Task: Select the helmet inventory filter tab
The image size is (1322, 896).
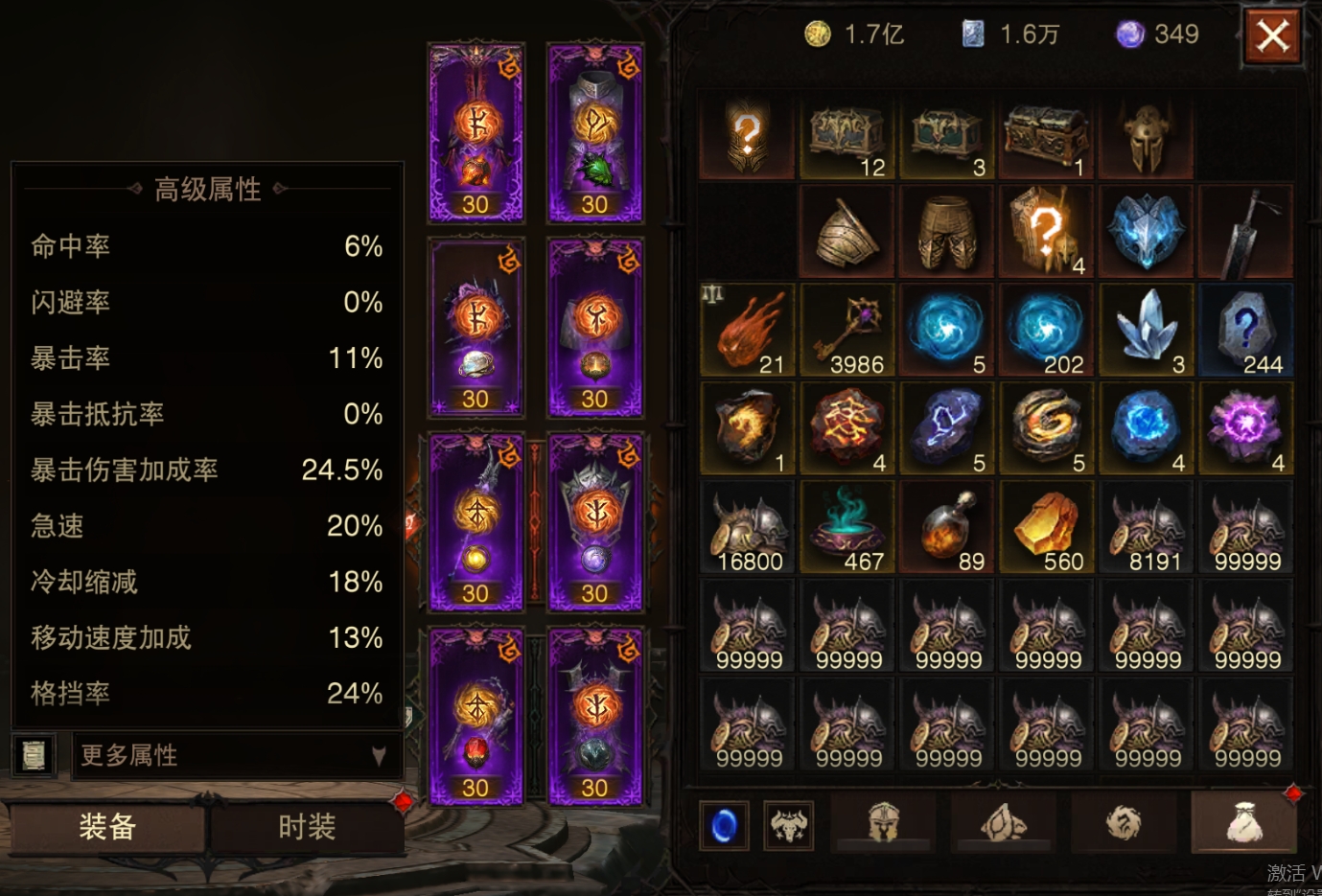Action: pyautogui.click(x=883, y=822)
